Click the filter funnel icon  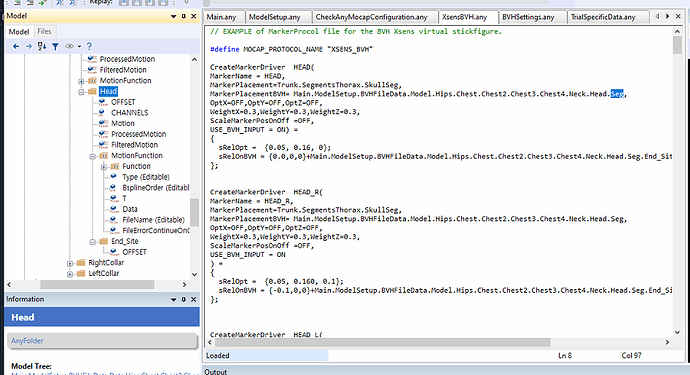[55, 46]
